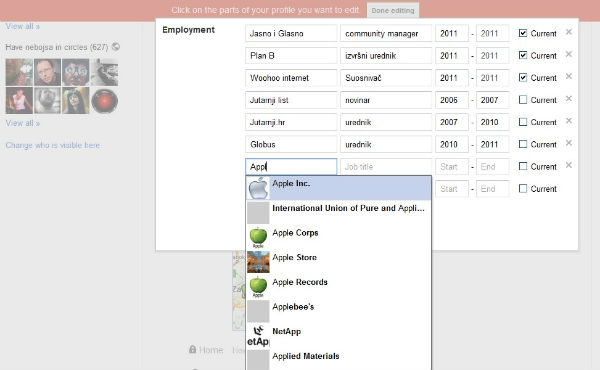
Task: Click the globe icon next to circles count
Action: pyautogui.click(x=116, y=47)
